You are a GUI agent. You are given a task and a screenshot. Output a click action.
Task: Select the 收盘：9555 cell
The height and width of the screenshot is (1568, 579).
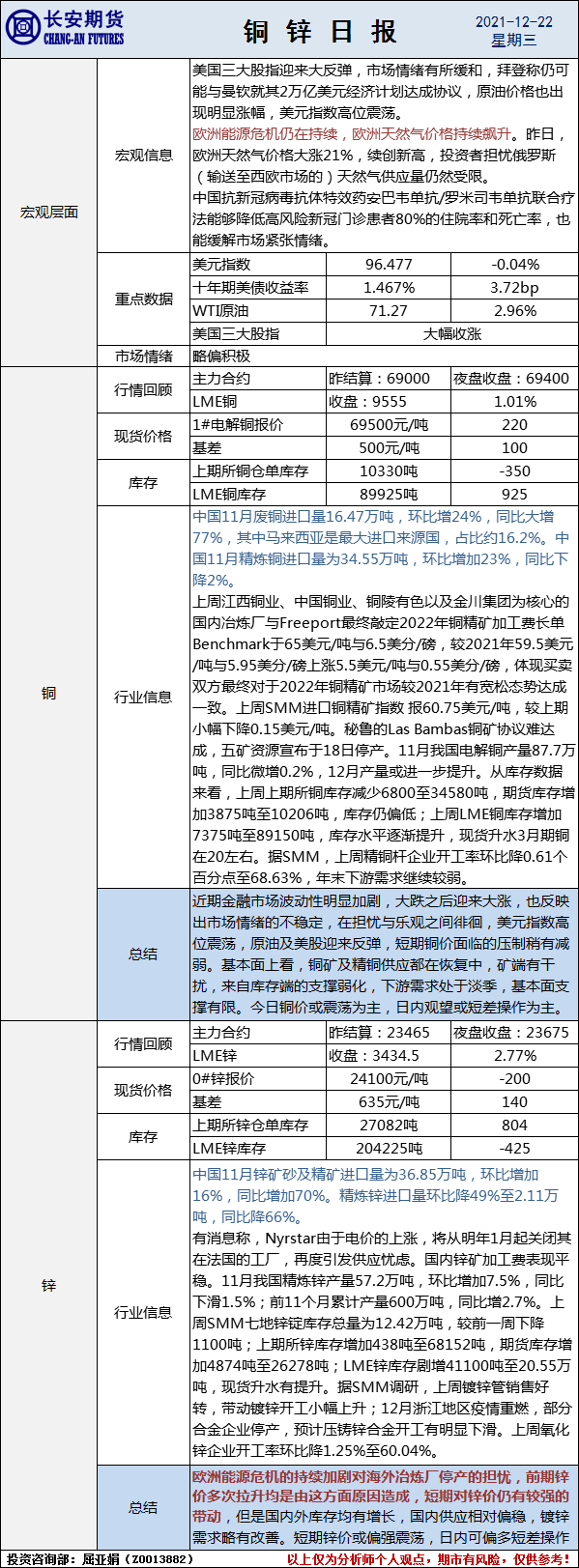tap(389, 402)
